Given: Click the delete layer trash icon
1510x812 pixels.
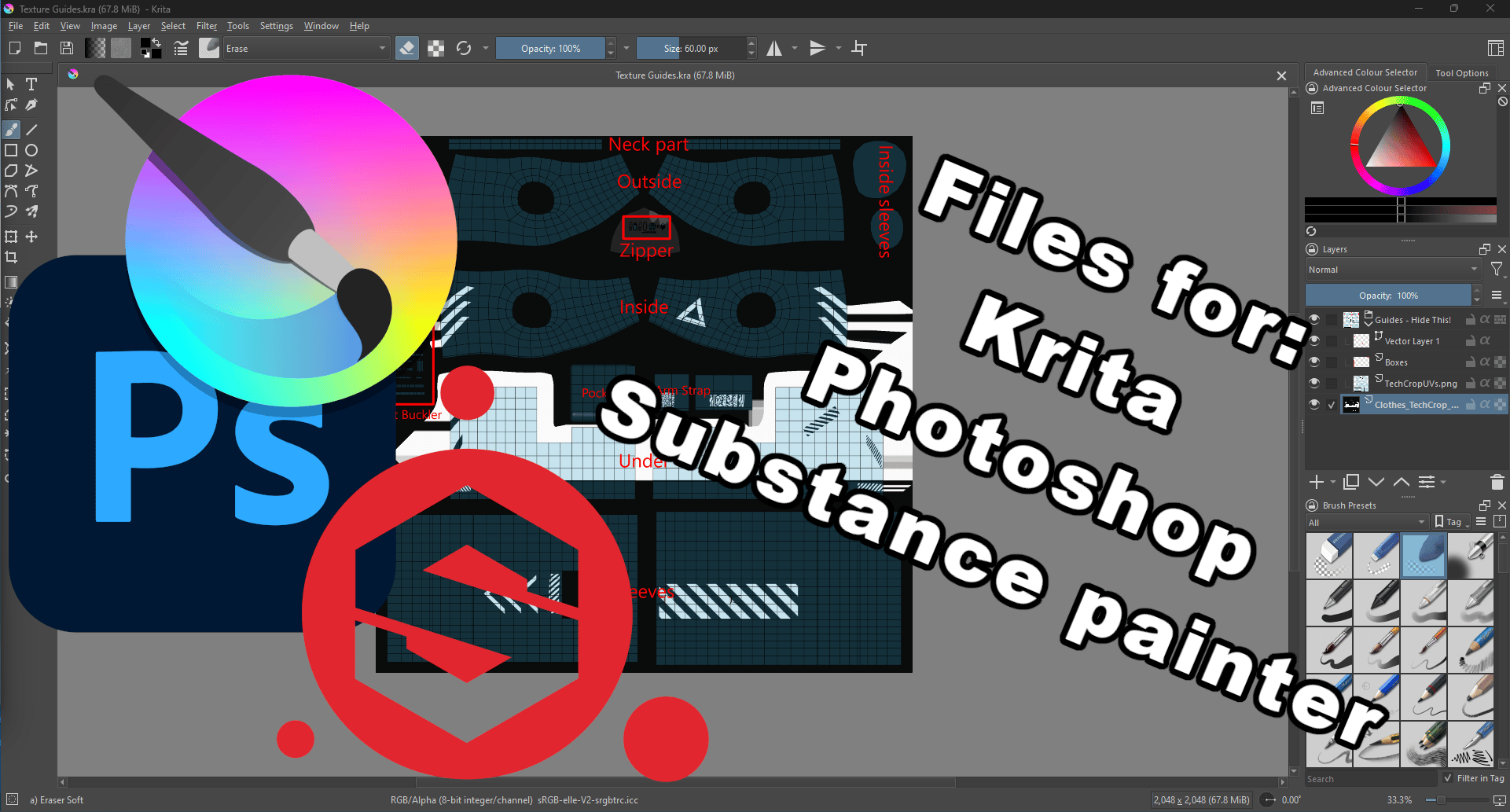Looking at the screenshot, I should [x=1497, y=482].
